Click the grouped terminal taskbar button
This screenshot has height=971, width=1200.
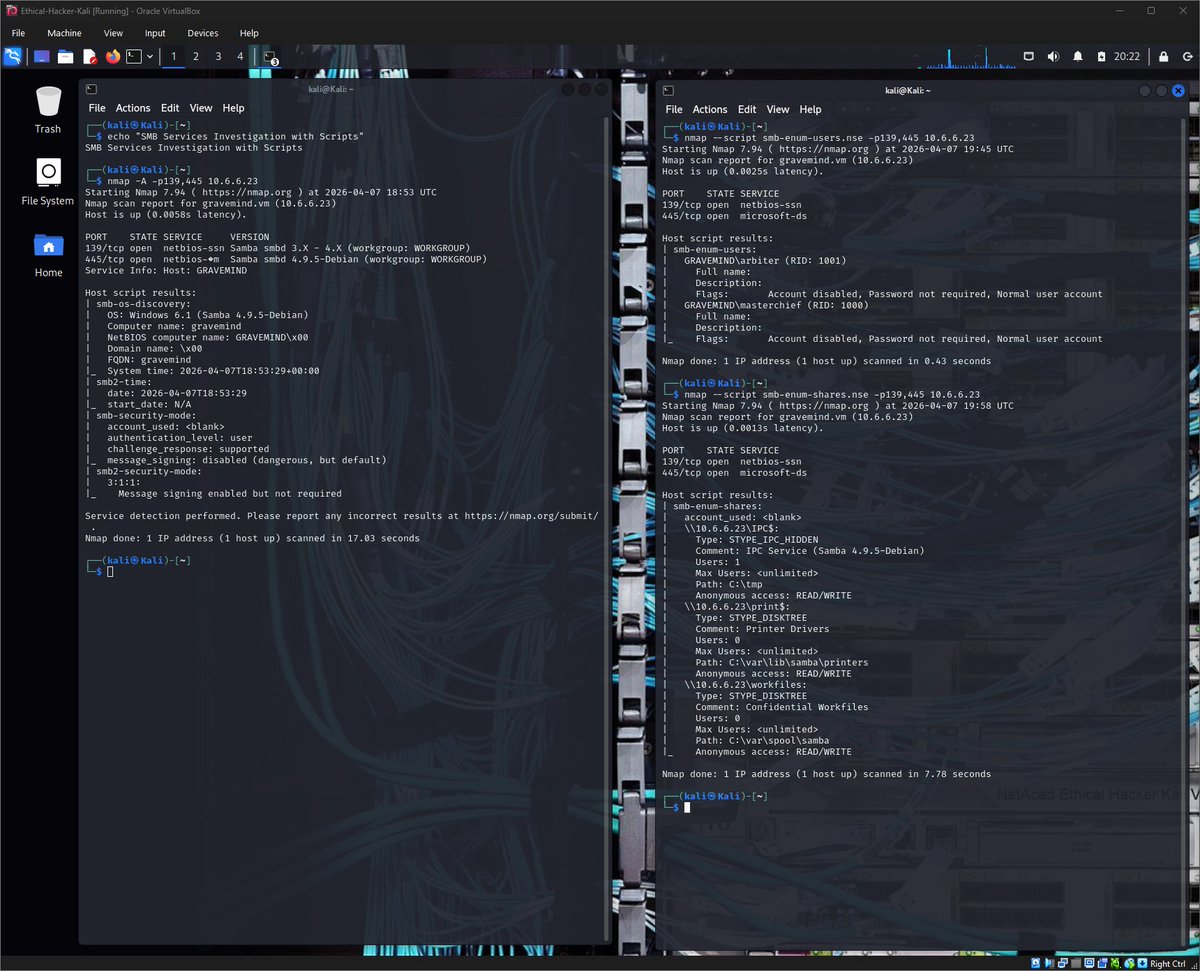[270, 57]
